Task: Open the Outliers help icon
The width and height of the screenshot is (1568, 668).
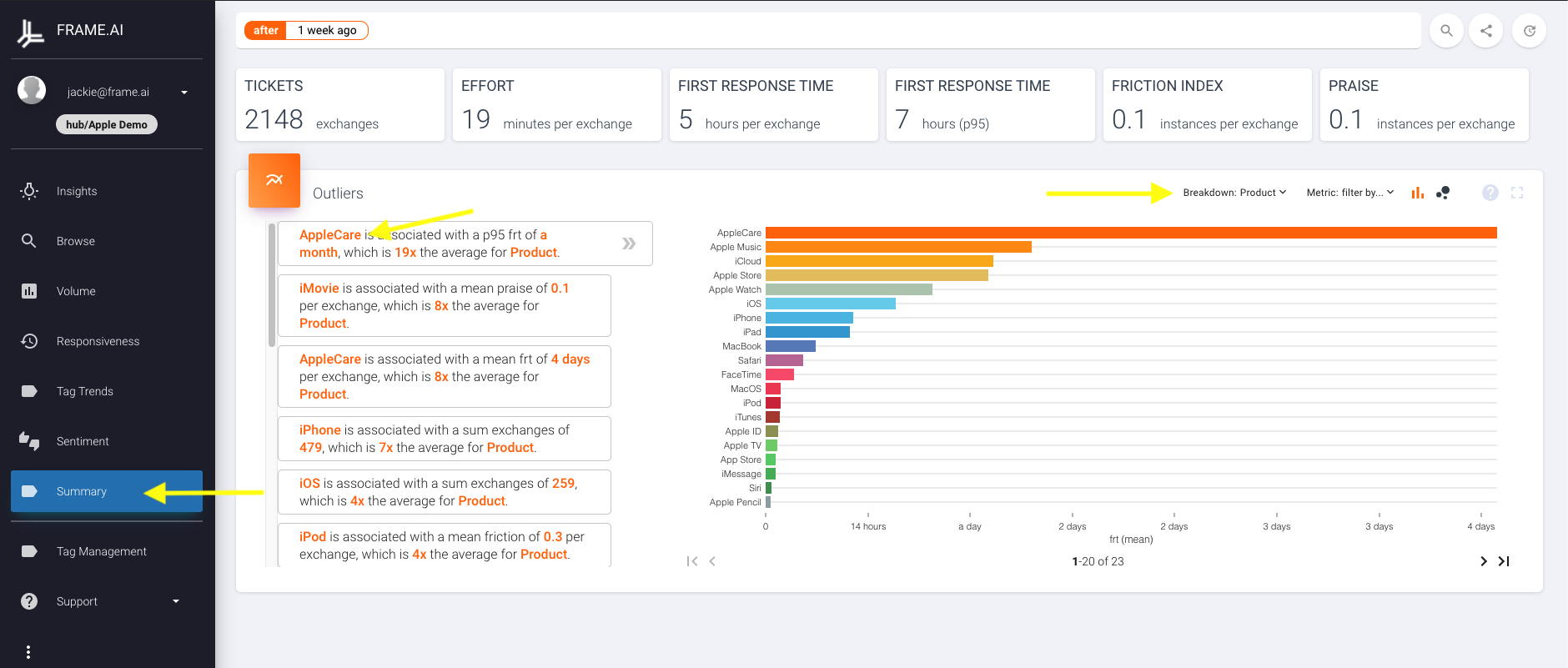Action: click(1490, 193)
